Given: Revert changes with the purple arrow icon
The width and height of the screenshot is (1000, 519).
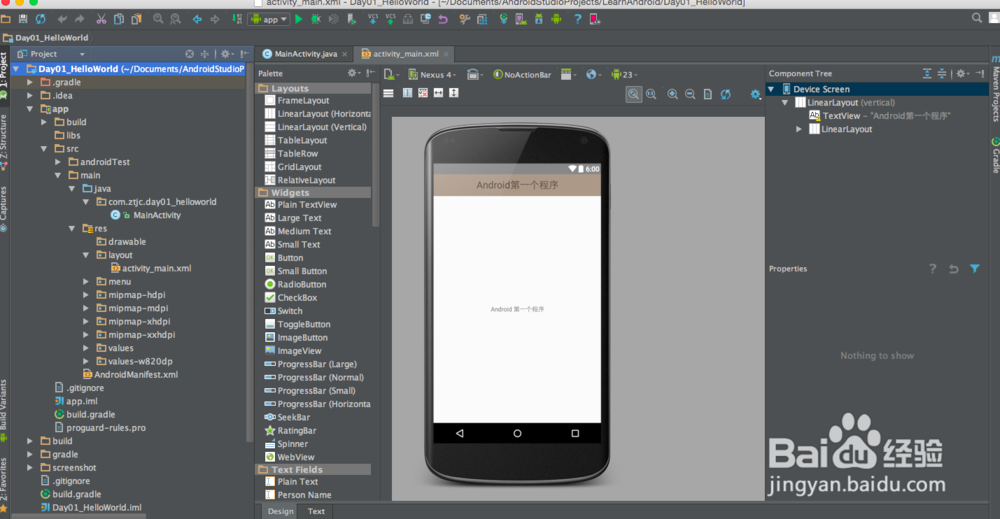Looking at the screenshot, I should click(443, 19).
